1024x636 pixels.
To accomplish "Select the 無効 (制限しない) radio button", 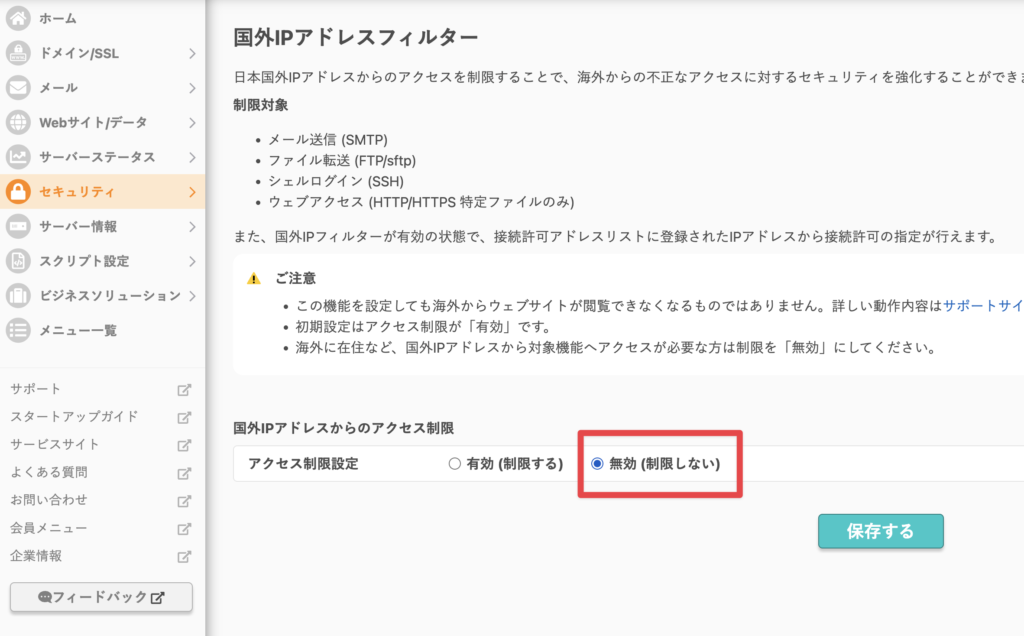I will 598,464.
